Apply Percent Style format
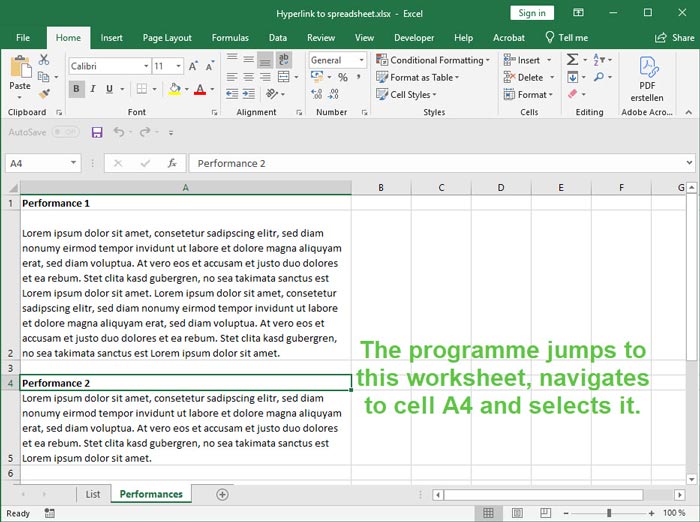Image resolution: width=700 pixels, height=522 pixels. (342, 77)
